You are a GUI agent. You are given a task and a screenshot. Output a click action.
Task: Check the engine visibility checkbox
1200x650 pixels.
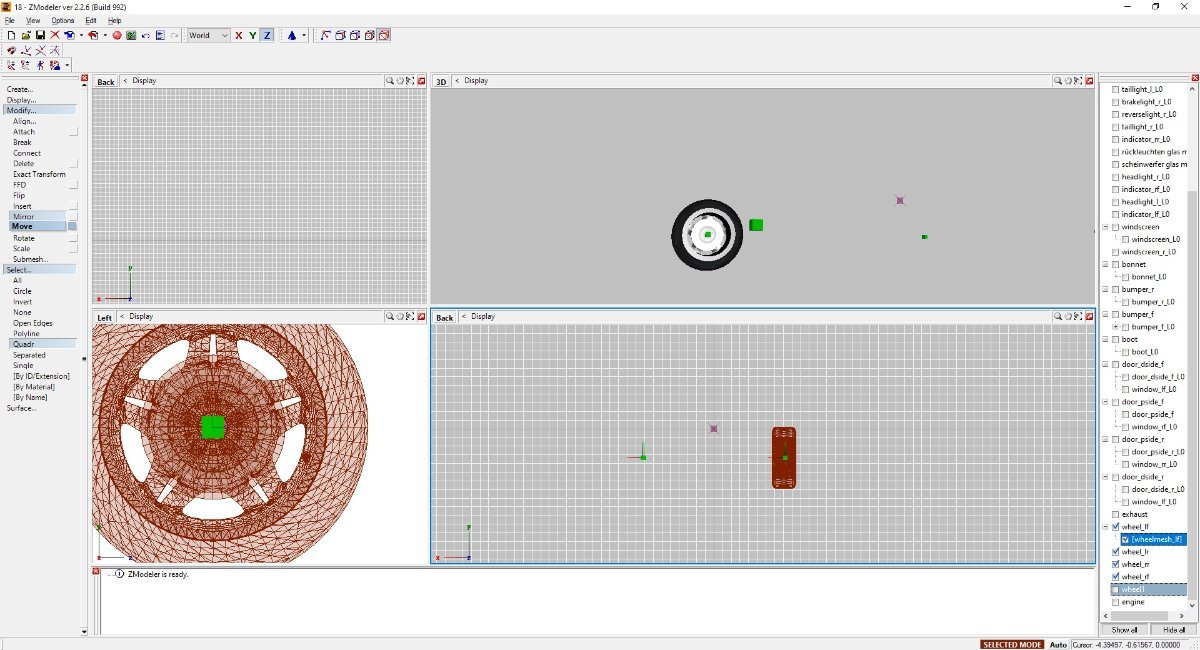[x=1115, y=602]
